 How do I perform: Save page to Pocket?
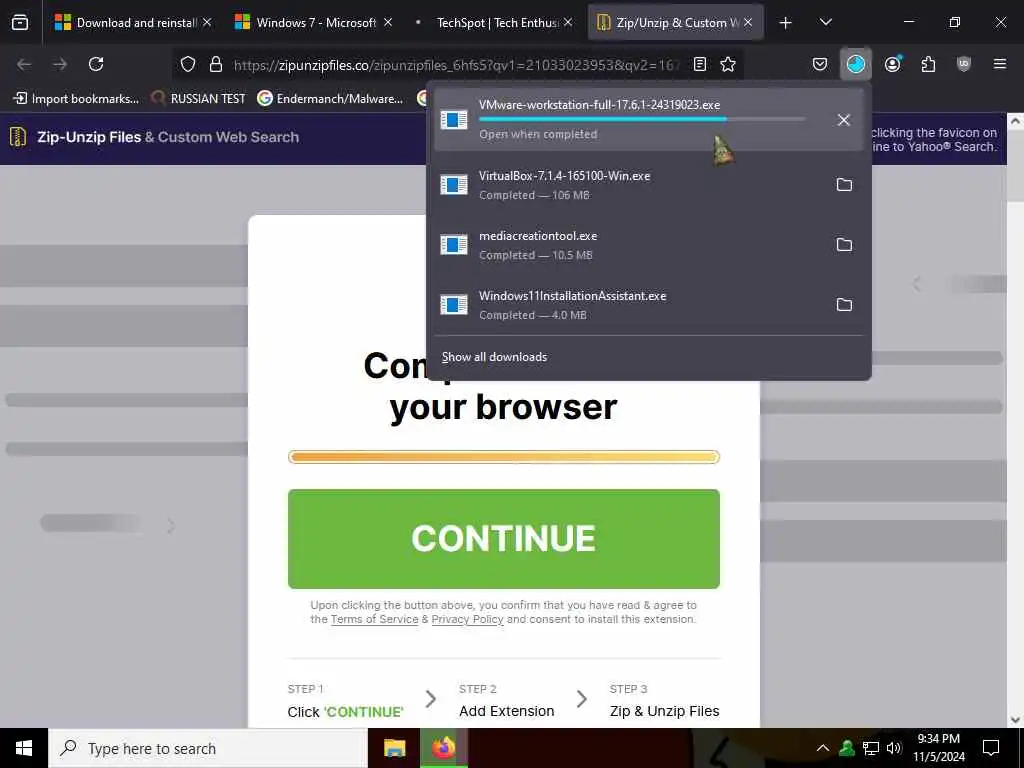820,64
